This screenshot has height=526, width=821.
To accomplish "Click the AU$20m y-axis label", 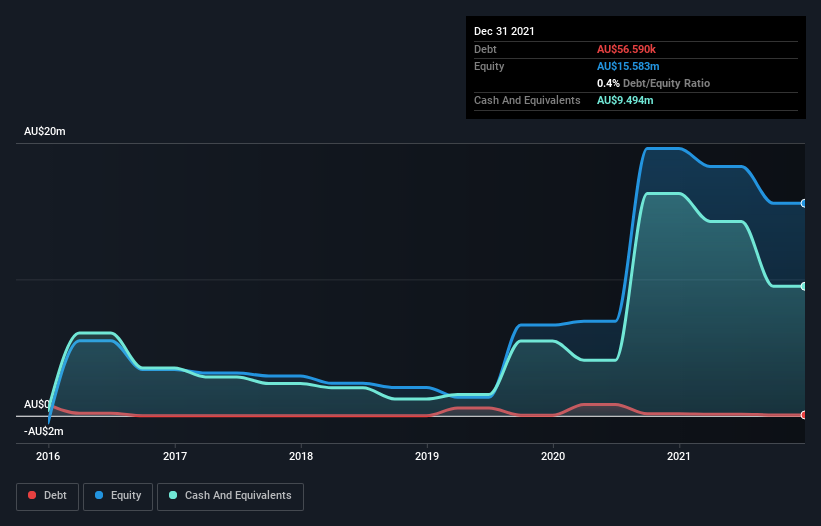I will pyautogui.click(x=45, y=131).
